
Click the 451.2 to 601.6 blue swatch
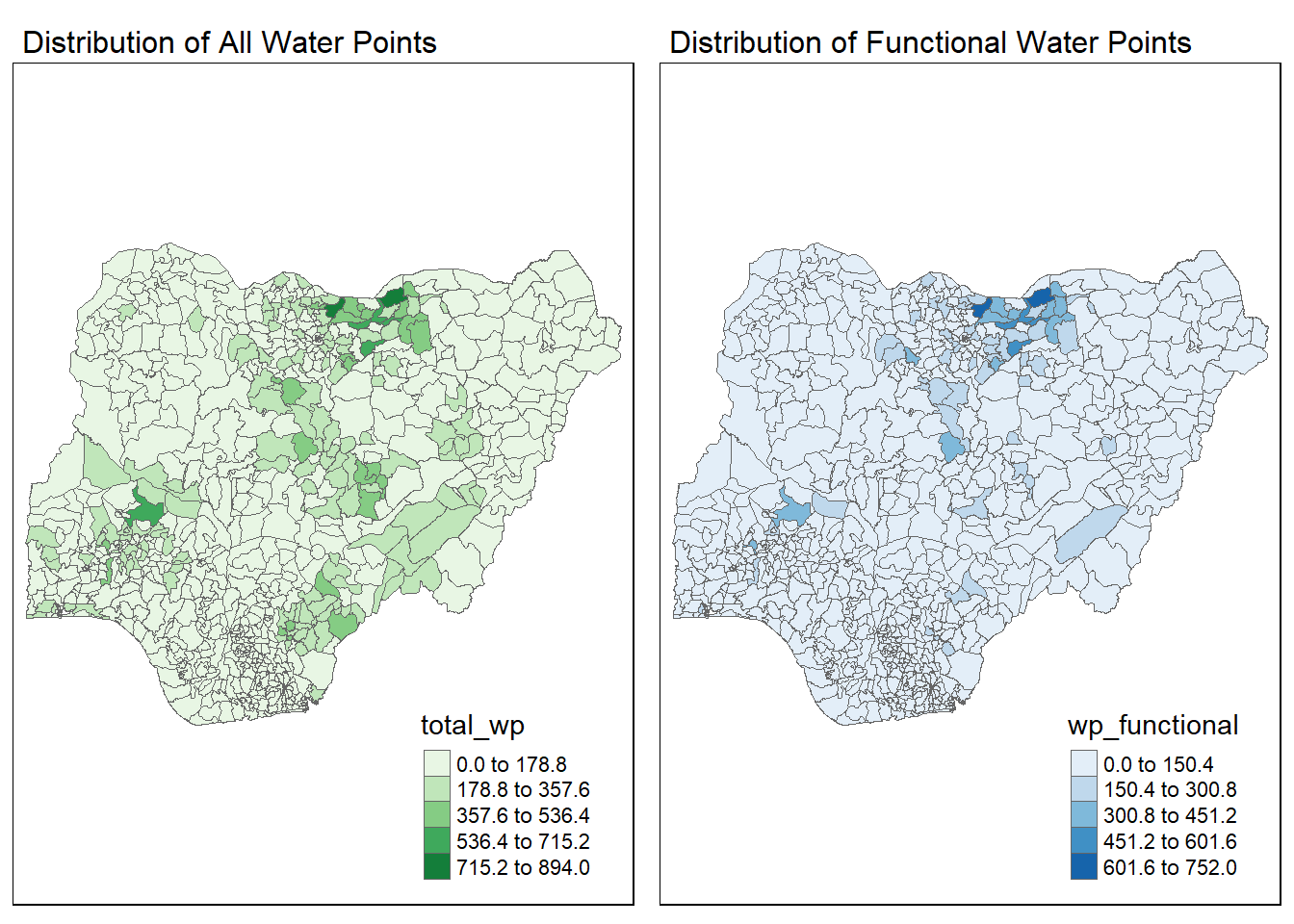coord(1083,841)
